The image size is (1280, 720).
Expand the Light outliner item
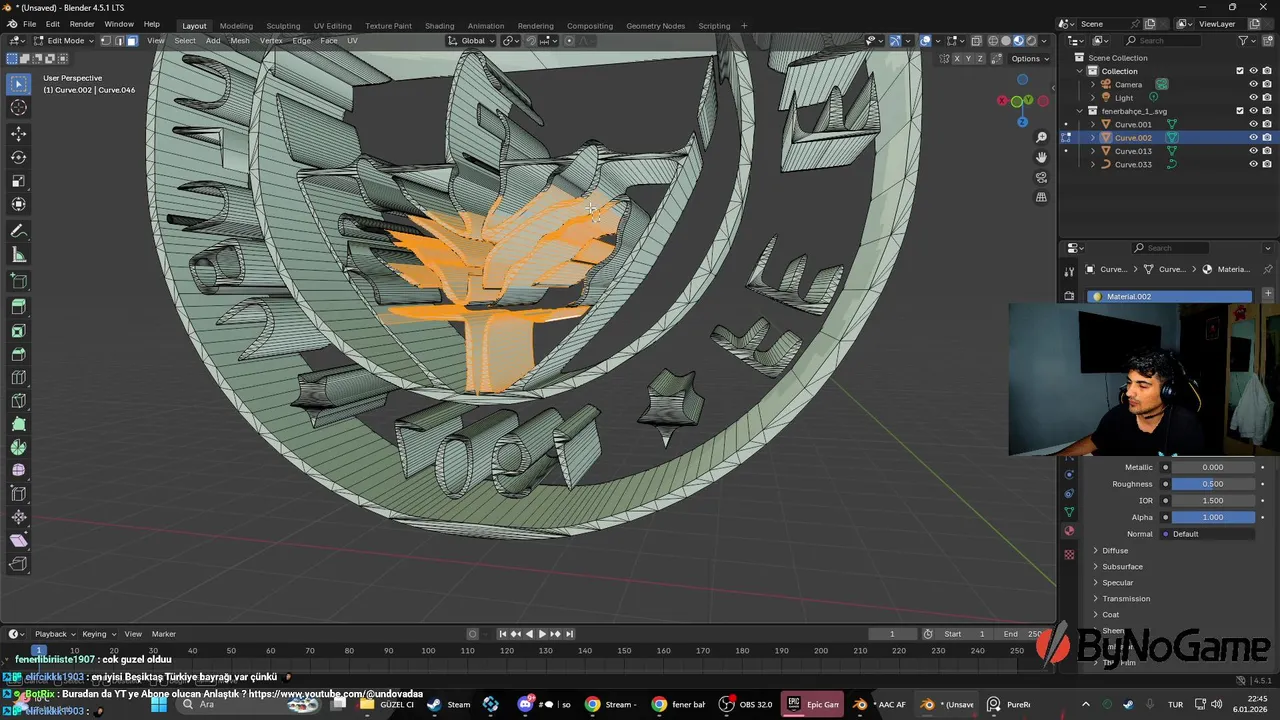(x=1092, y=98)
